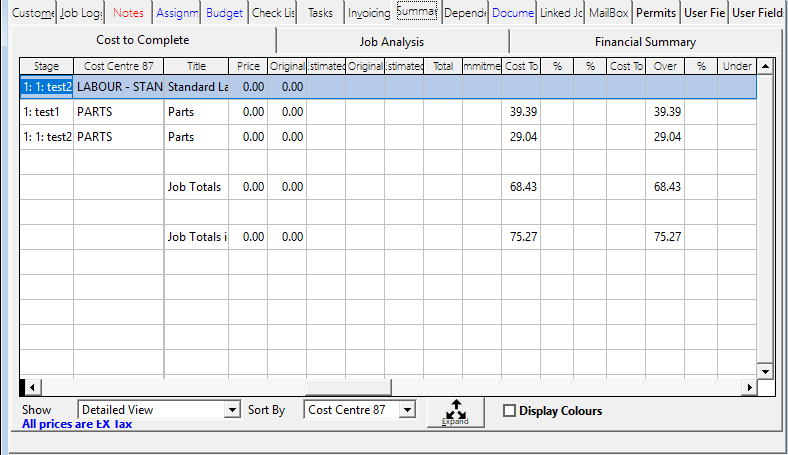Enable the Display Colours checkbox

[510, 411]
